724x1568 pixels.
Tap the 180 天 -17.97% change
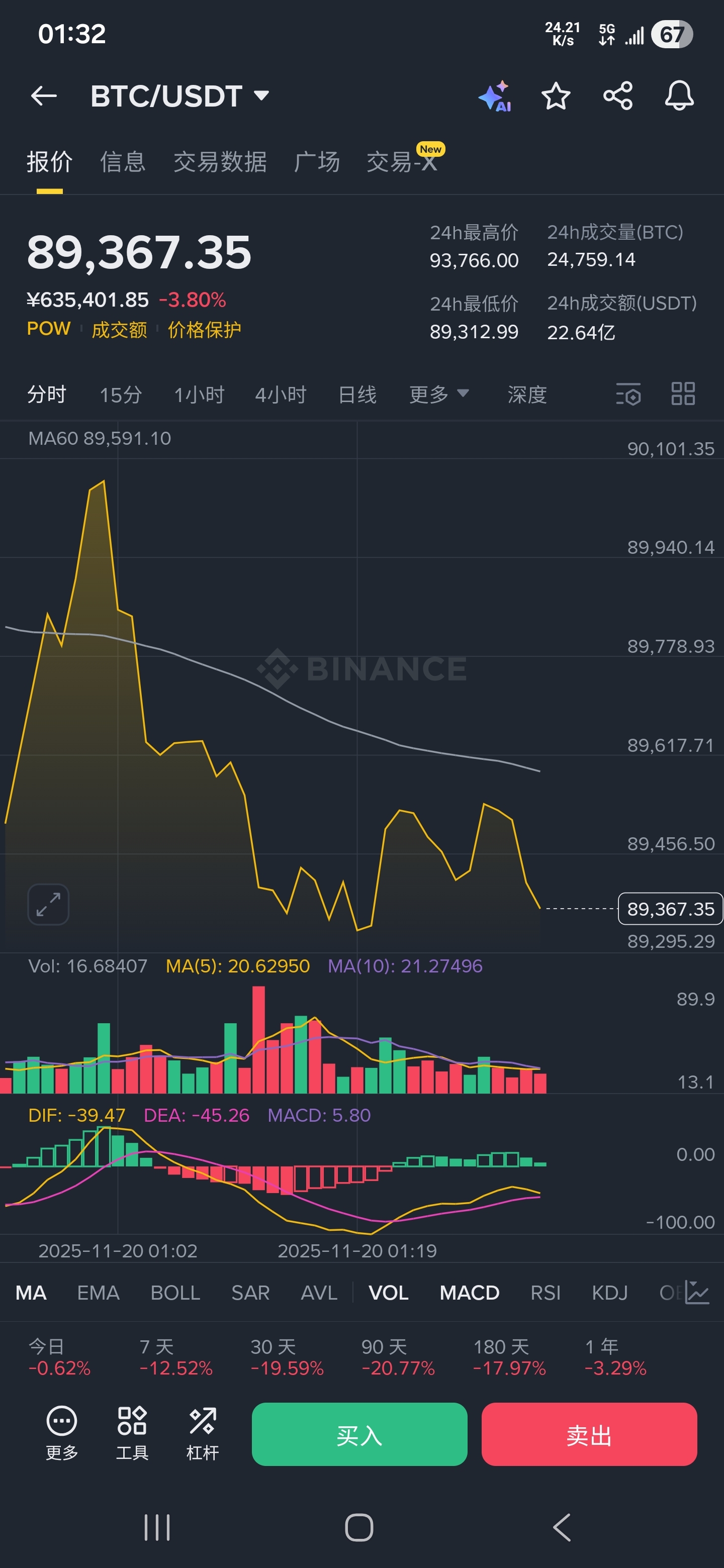pyautogui.click(x=509, y=1357)
